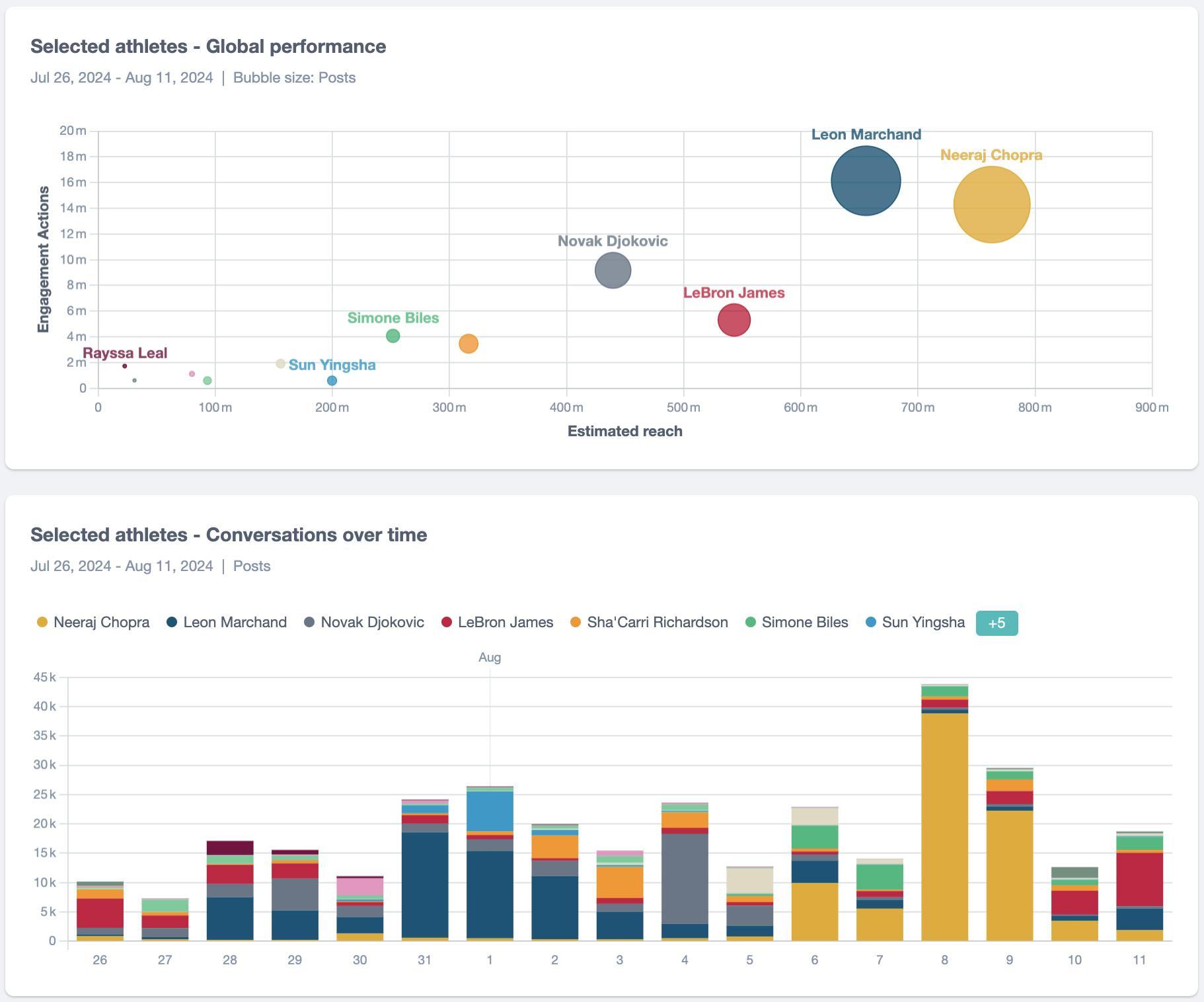Toggle Leon Marchand legend entry

click(x=227, y=623)
